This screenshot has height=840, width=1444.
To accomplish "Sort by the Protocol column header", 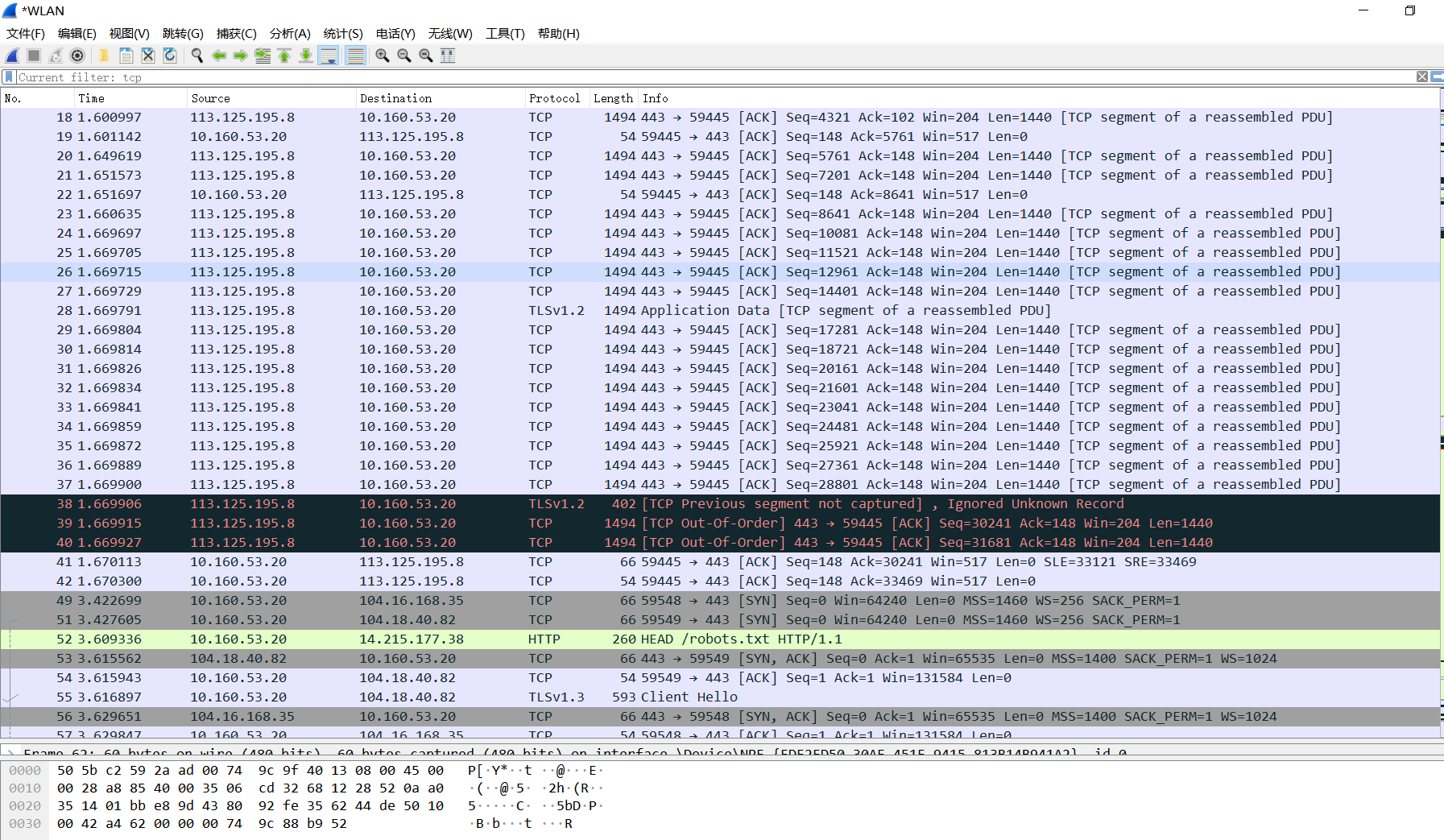I will 556,98.
